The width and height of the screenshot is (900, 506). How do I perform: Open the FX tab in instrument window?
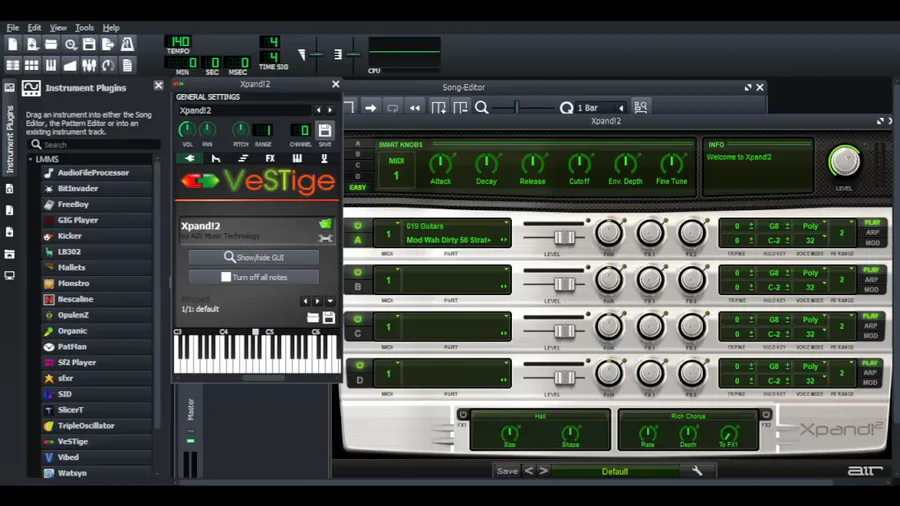pos(270,158)
